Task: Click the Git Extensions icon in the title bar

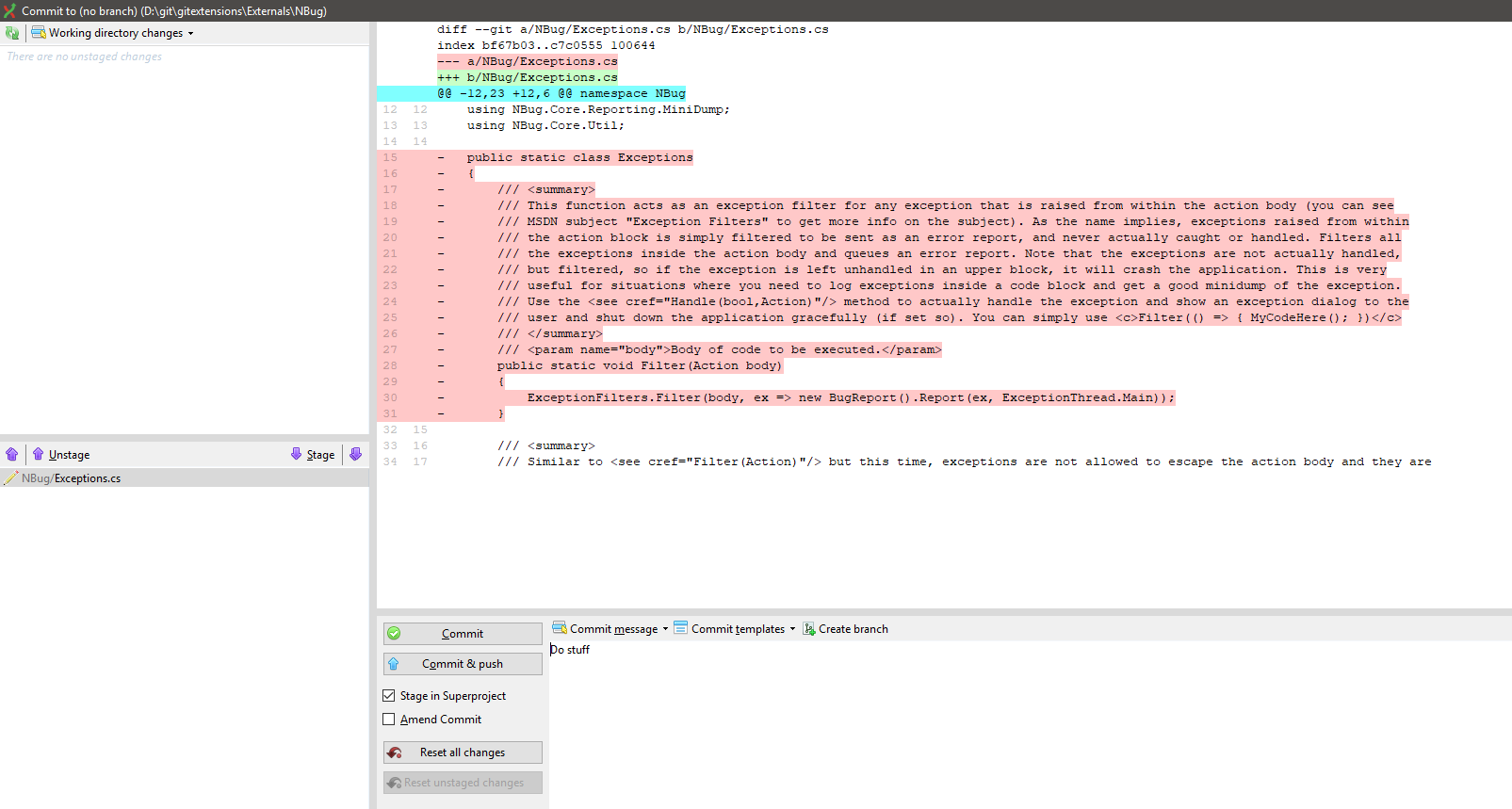Action: click(9, 10)
